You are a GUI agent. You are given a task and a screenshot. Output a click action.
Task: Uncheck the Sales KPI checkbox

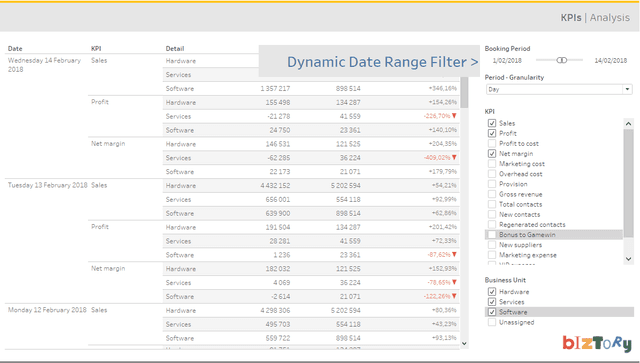tap(492, 123)
